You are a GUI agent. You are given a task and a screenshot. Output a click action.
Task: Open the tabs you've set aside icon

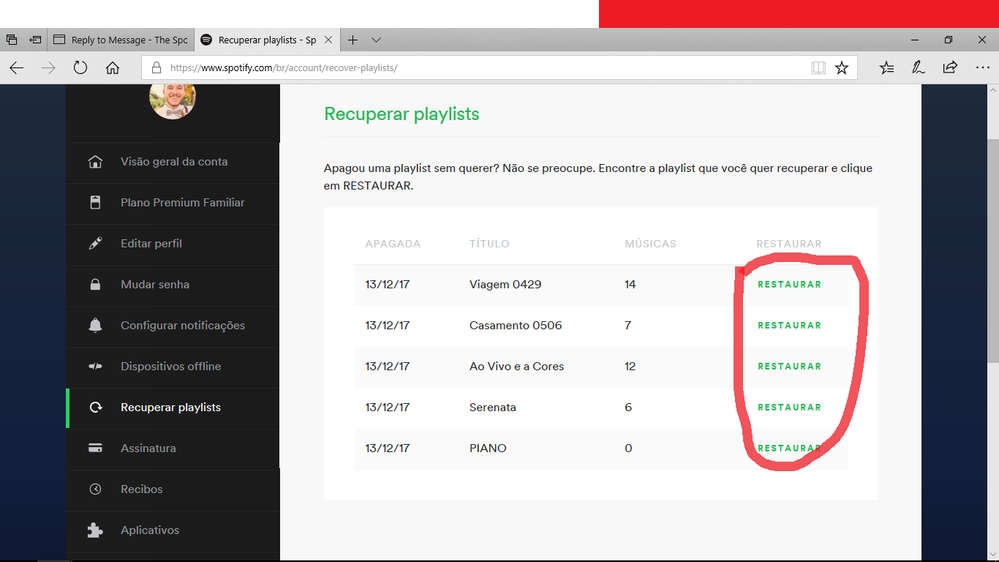tap(11, 40)
